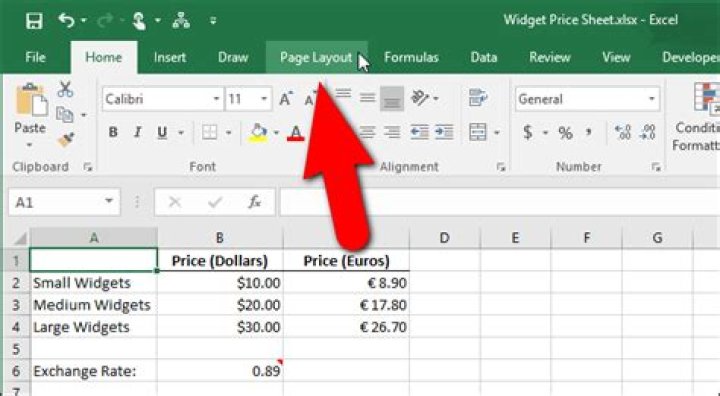Click Merge & Center icon

[478, 133]
